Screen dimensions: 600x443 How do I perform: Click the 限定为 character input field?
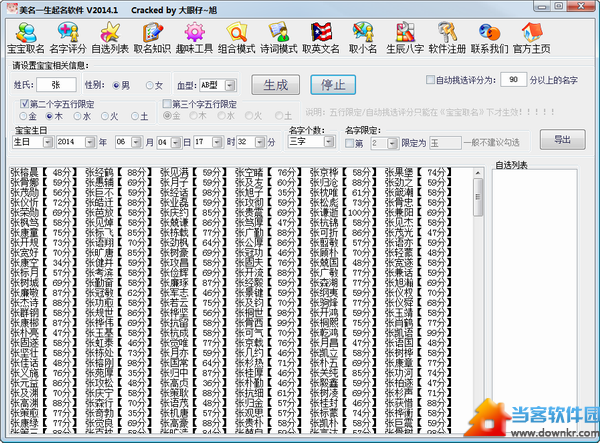pos(445,143)
